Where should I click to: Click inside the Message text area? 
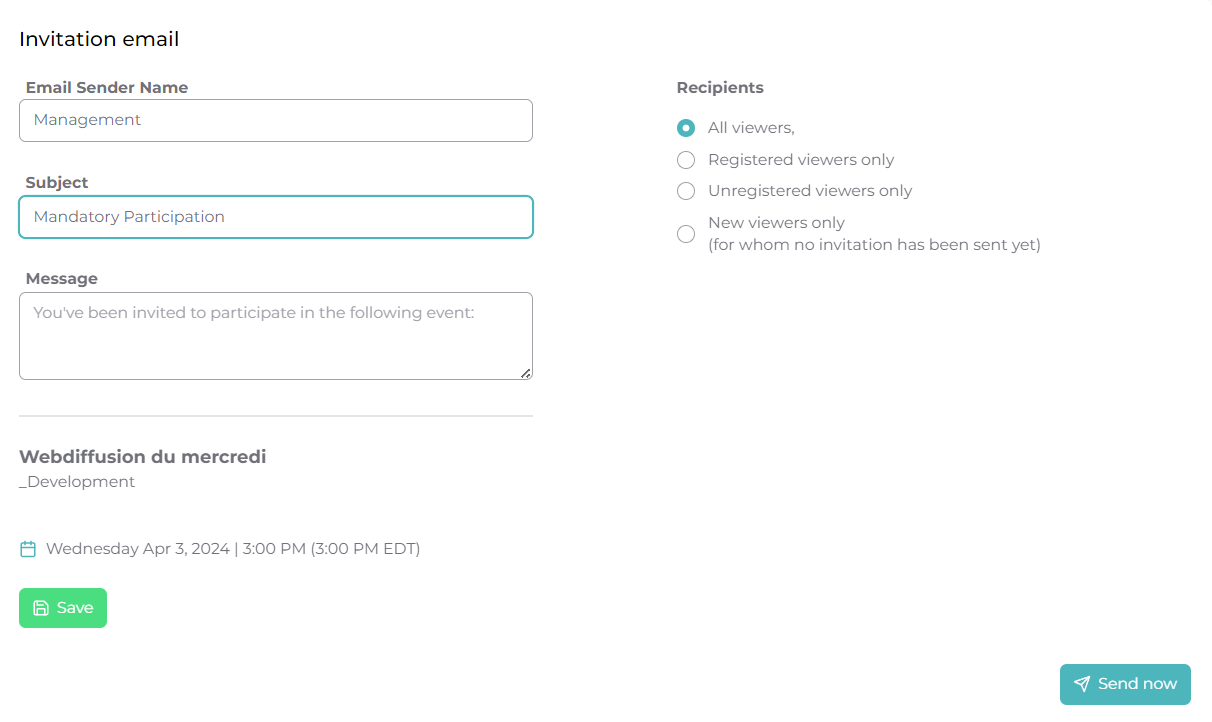pos(276,336)
